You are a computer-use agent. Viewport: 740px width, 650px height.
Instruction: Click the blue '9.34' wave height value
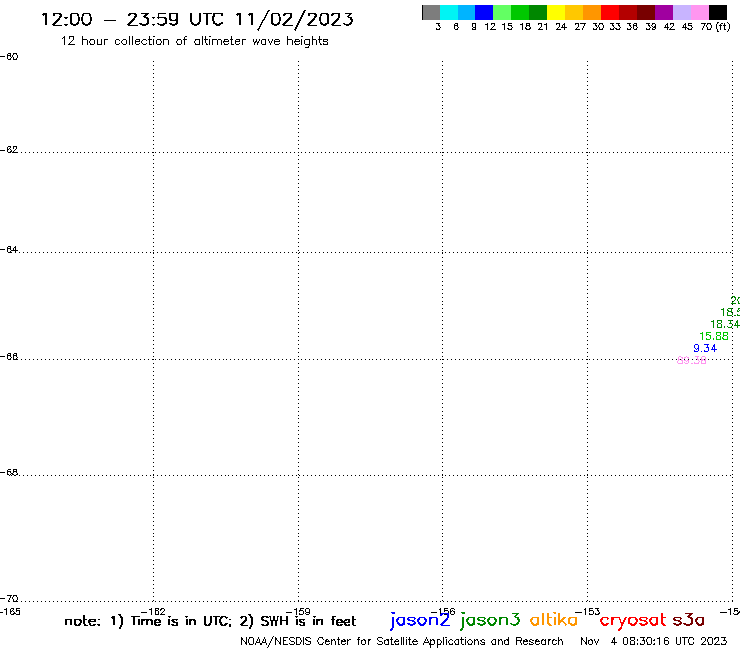[x=705, y=348]
